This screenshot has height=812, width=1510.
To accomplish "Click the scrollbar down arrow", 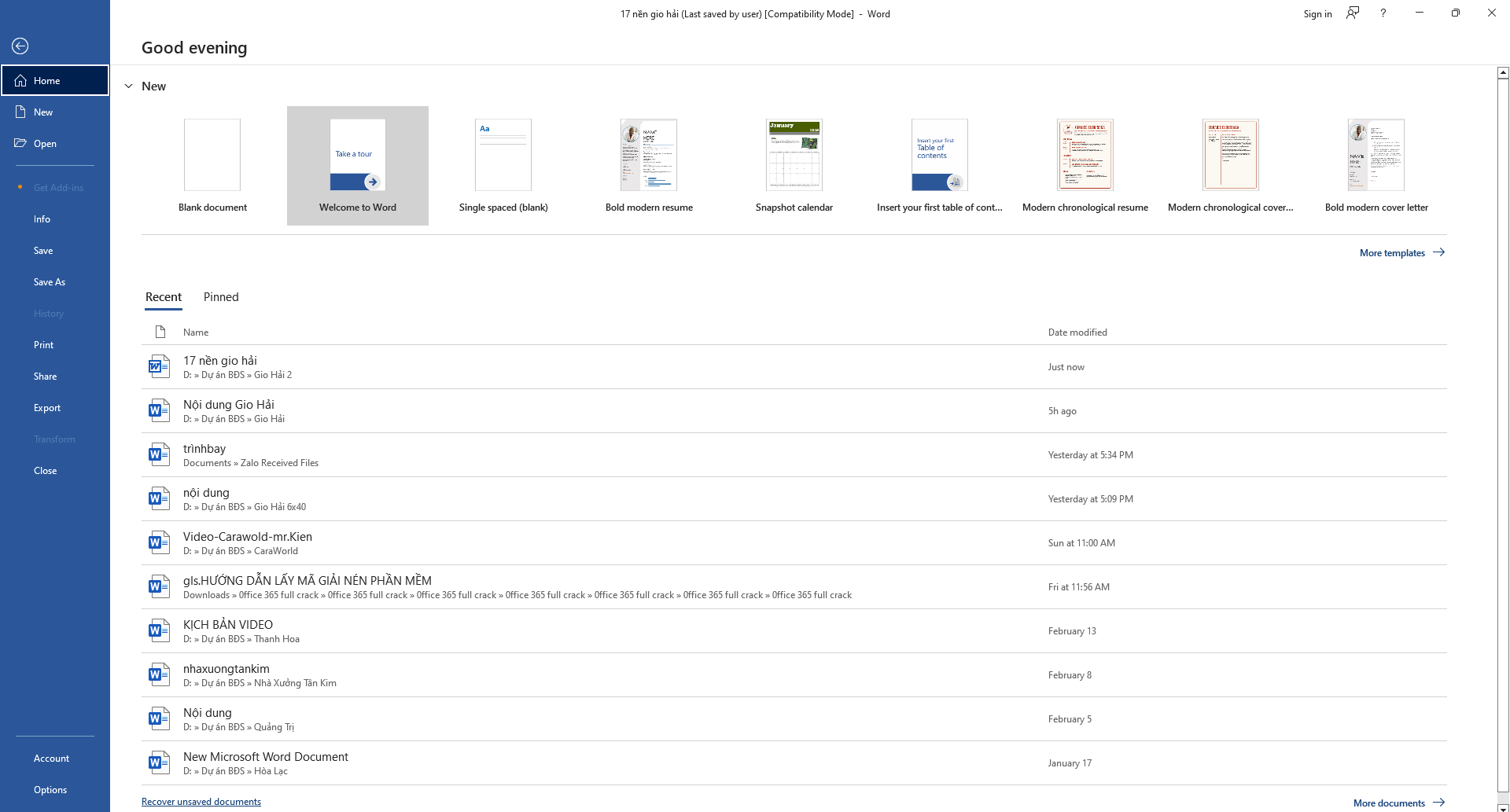I will click(x=1502, y=806).
